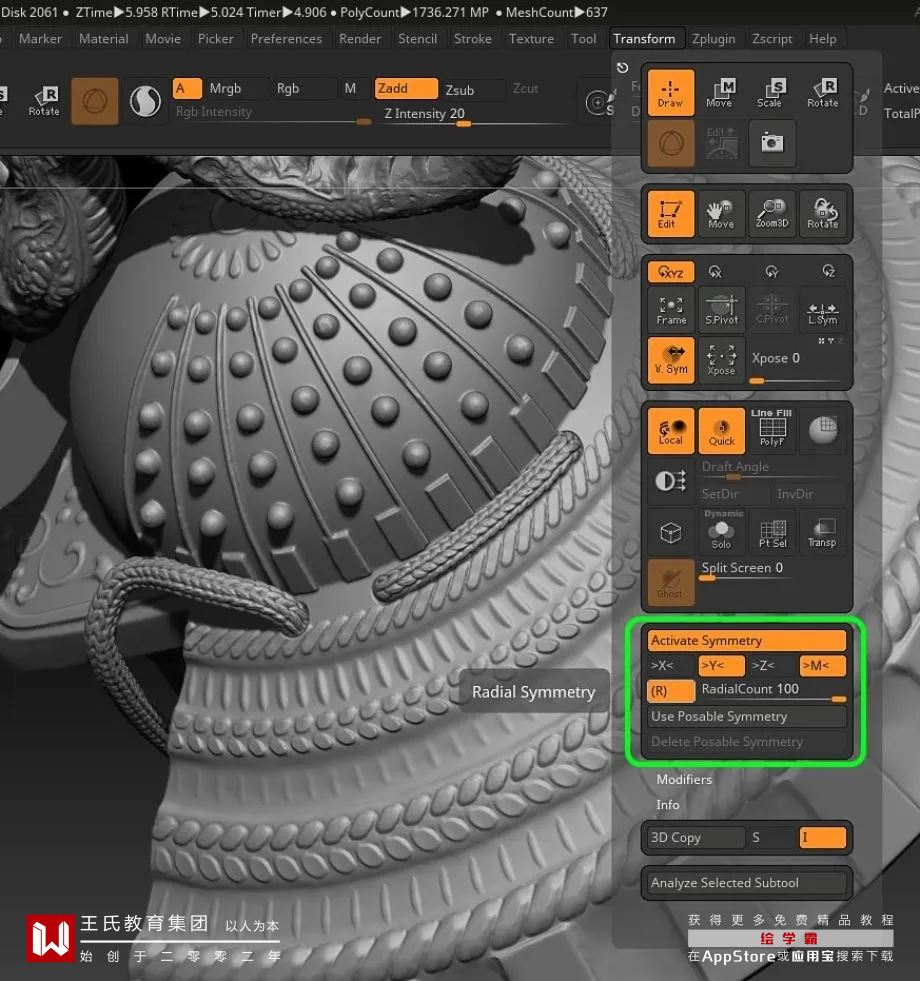Select the Move gizmo button beside Draw

(720, 93)
